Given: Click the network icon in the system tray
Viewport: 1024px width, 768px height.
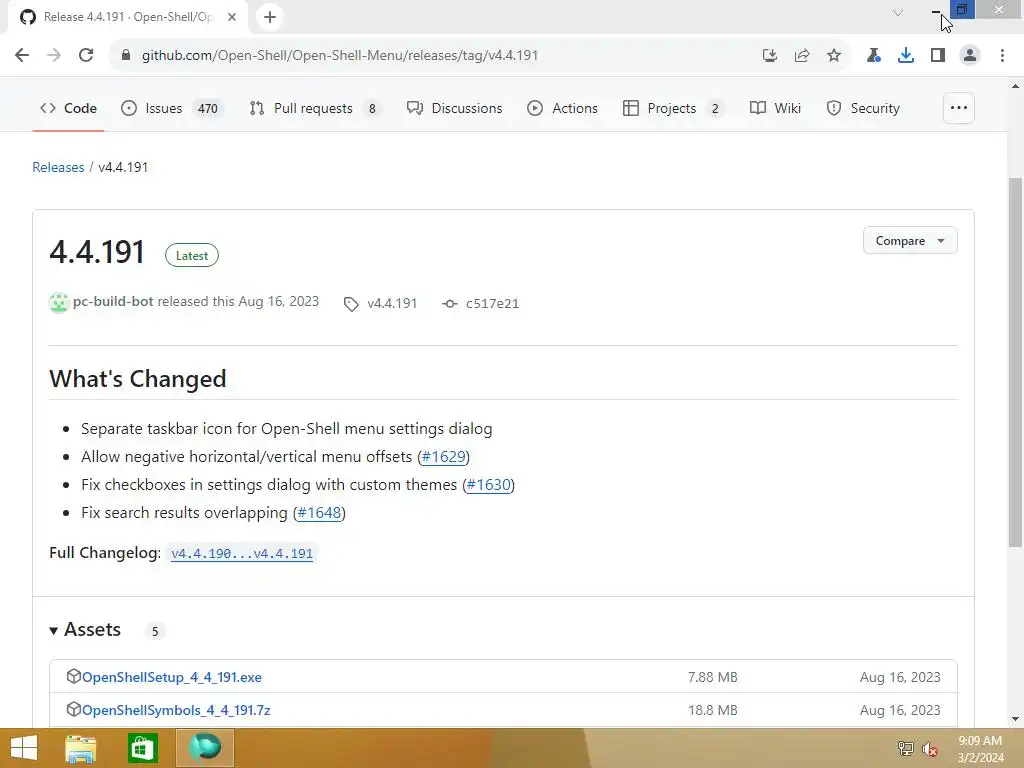Looking at the screenshot, I should [905, 748].
